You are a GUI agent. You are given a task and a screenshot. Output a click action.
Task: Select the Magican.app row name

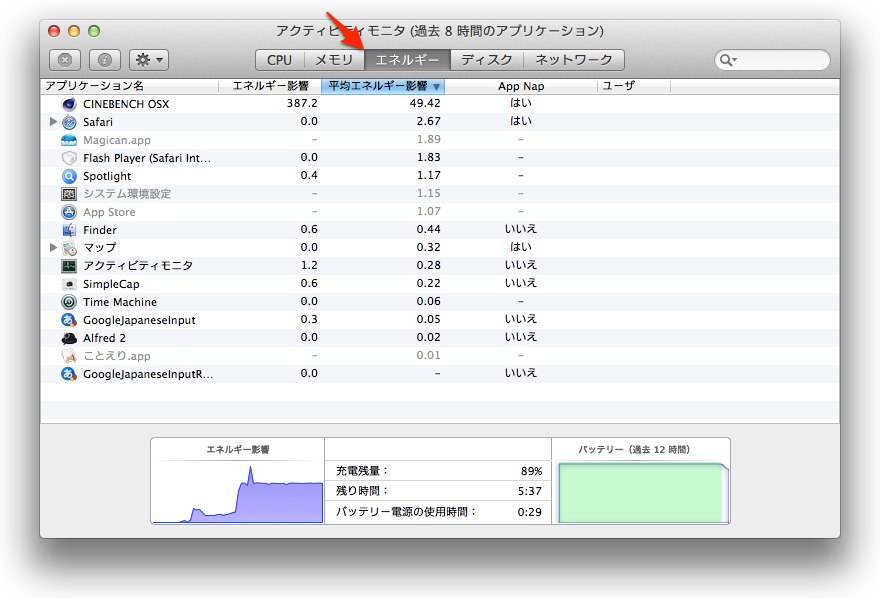click(x=117, y=140)
